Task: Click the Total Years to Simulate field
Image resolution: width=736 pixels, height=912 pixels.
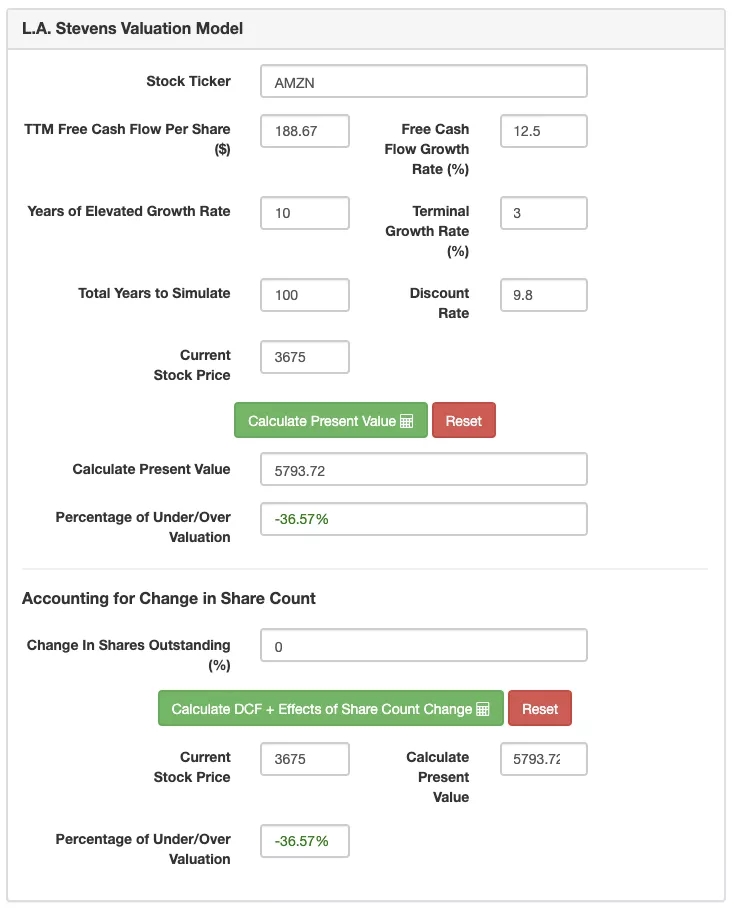Action: click(x=305, y=295)
